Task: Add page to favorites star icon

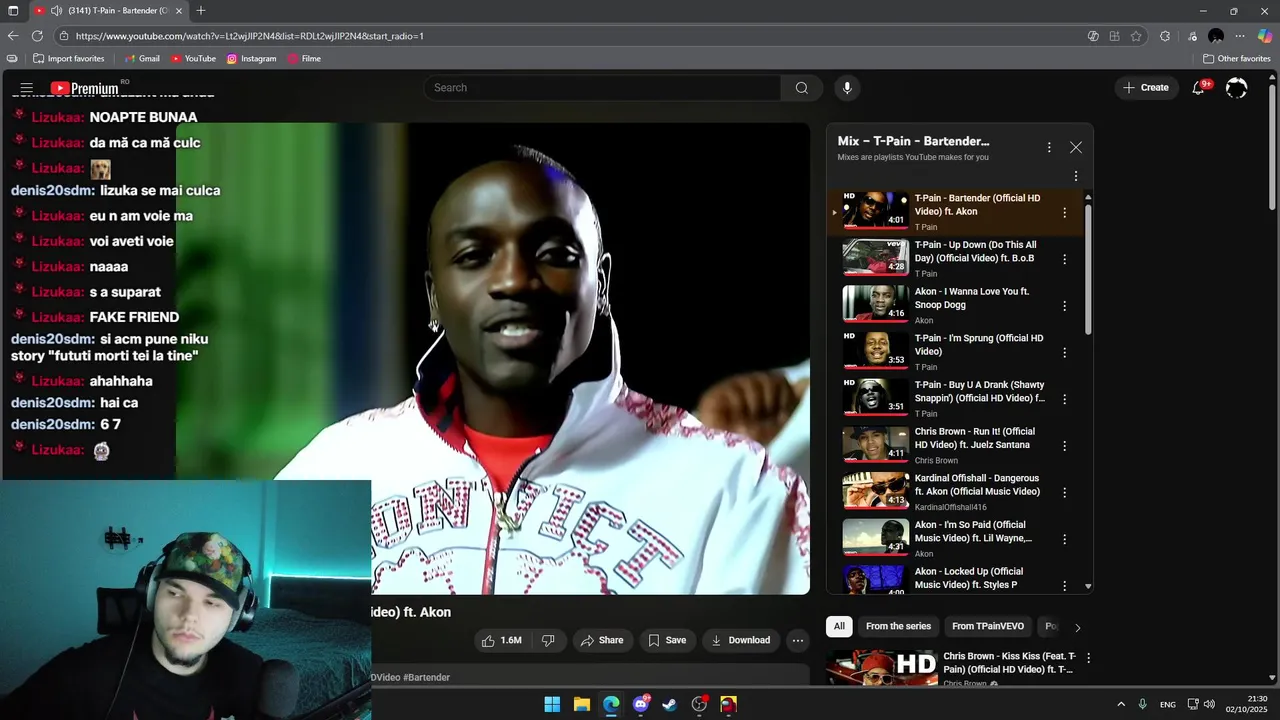Action: tap(1136, 36)
